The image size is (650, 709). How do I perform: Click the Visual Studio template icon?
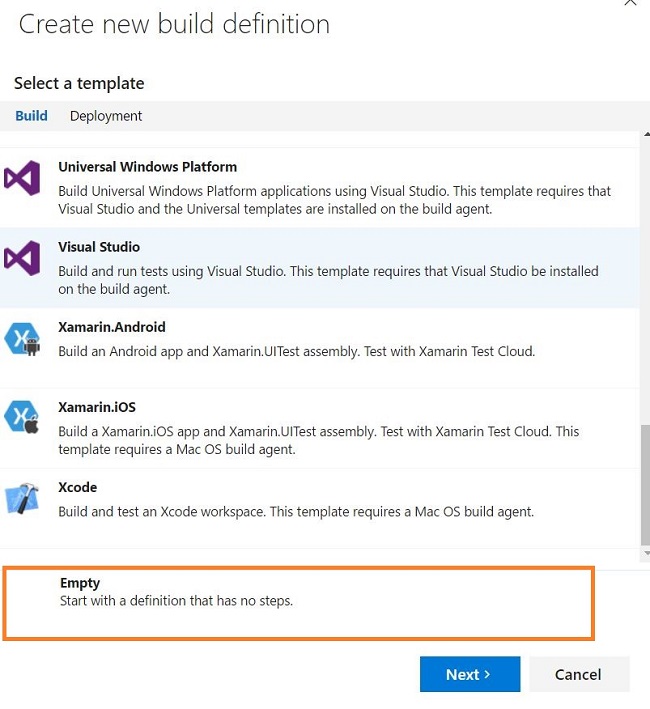[22, 258]
